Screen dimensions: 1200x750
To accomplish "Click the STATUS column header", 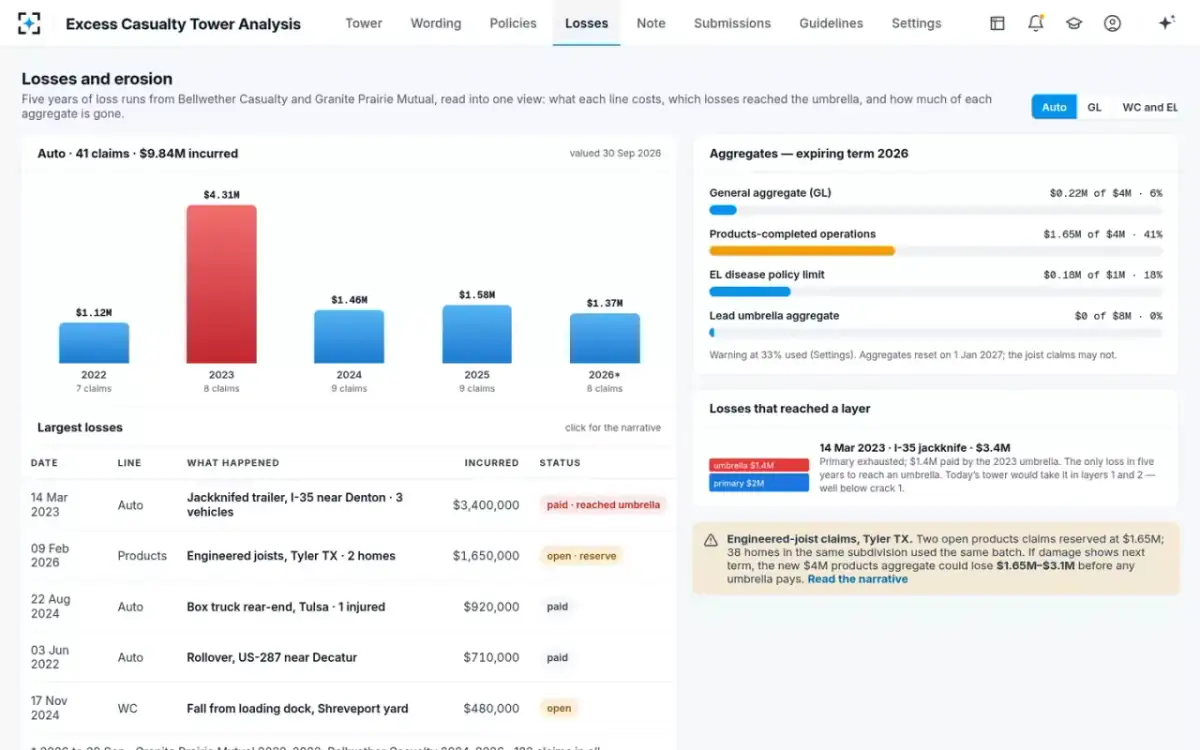I will click(x=560, y=463).
